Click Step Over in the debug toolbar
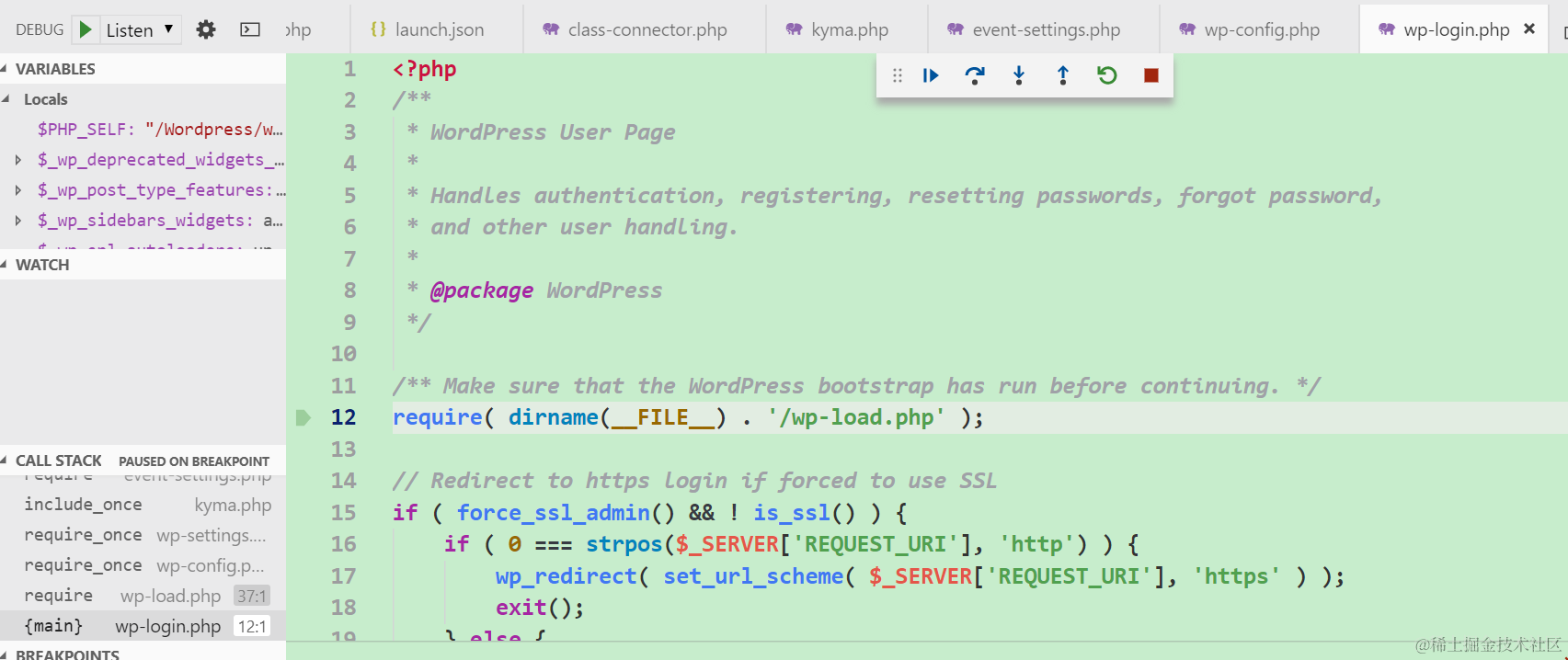The image size is (1568, 660). (x=975, y=75)
